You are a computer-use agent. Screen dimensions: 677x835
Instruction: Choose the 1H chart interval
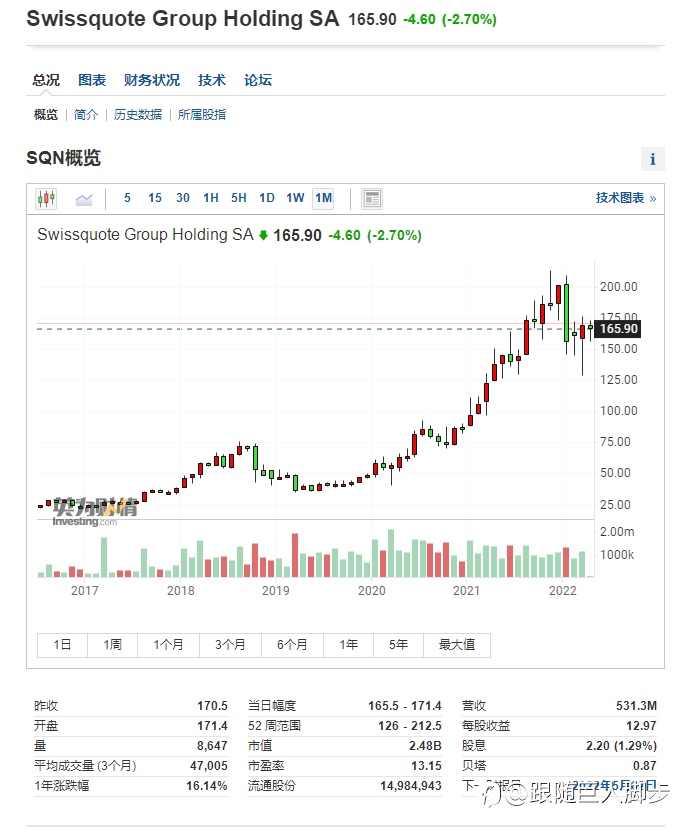pyautogui.click(x=211, y=198)
